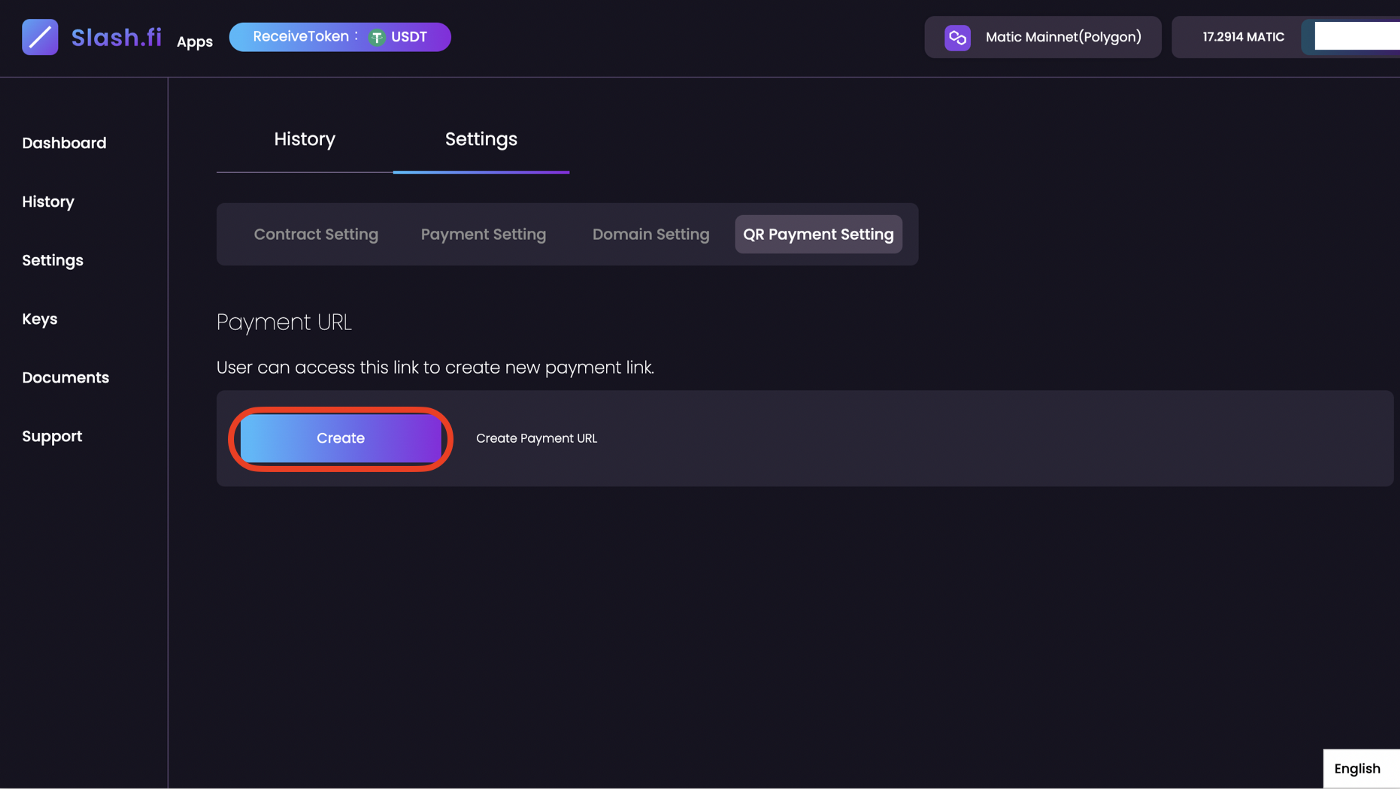This screenshot has height=789, width=1400.
Task: Open the ReceiveToken USDT selector
Action: click(x=340, y=36)
